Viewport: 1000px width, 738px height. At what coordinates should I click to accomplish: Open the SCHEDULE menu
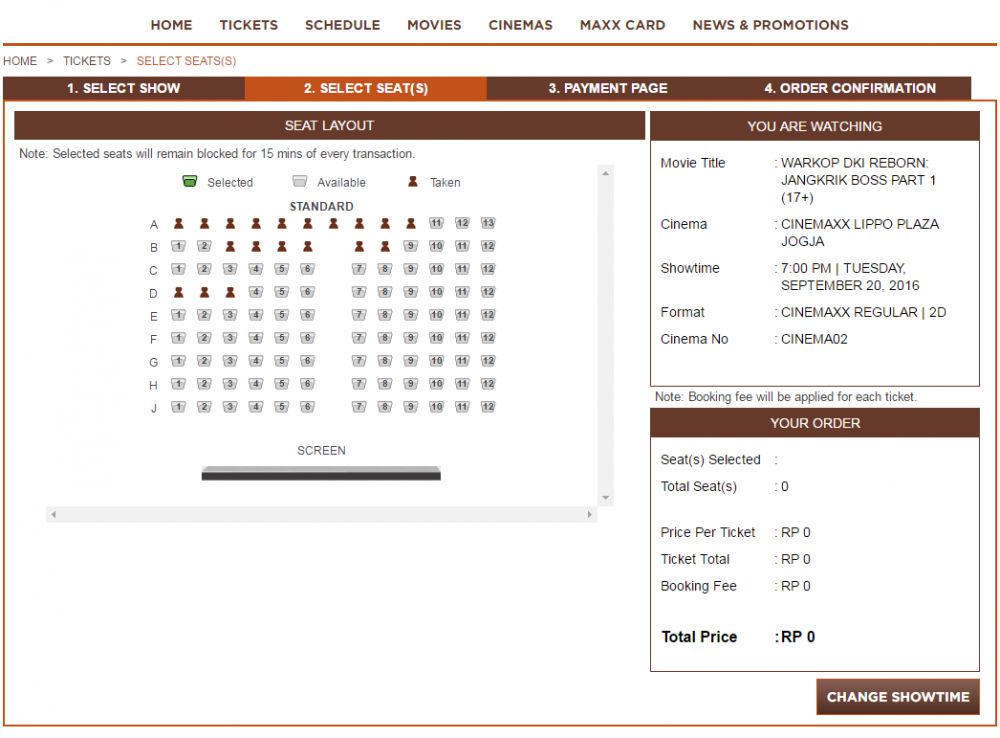pyautogui.click(x=342, y=25)
